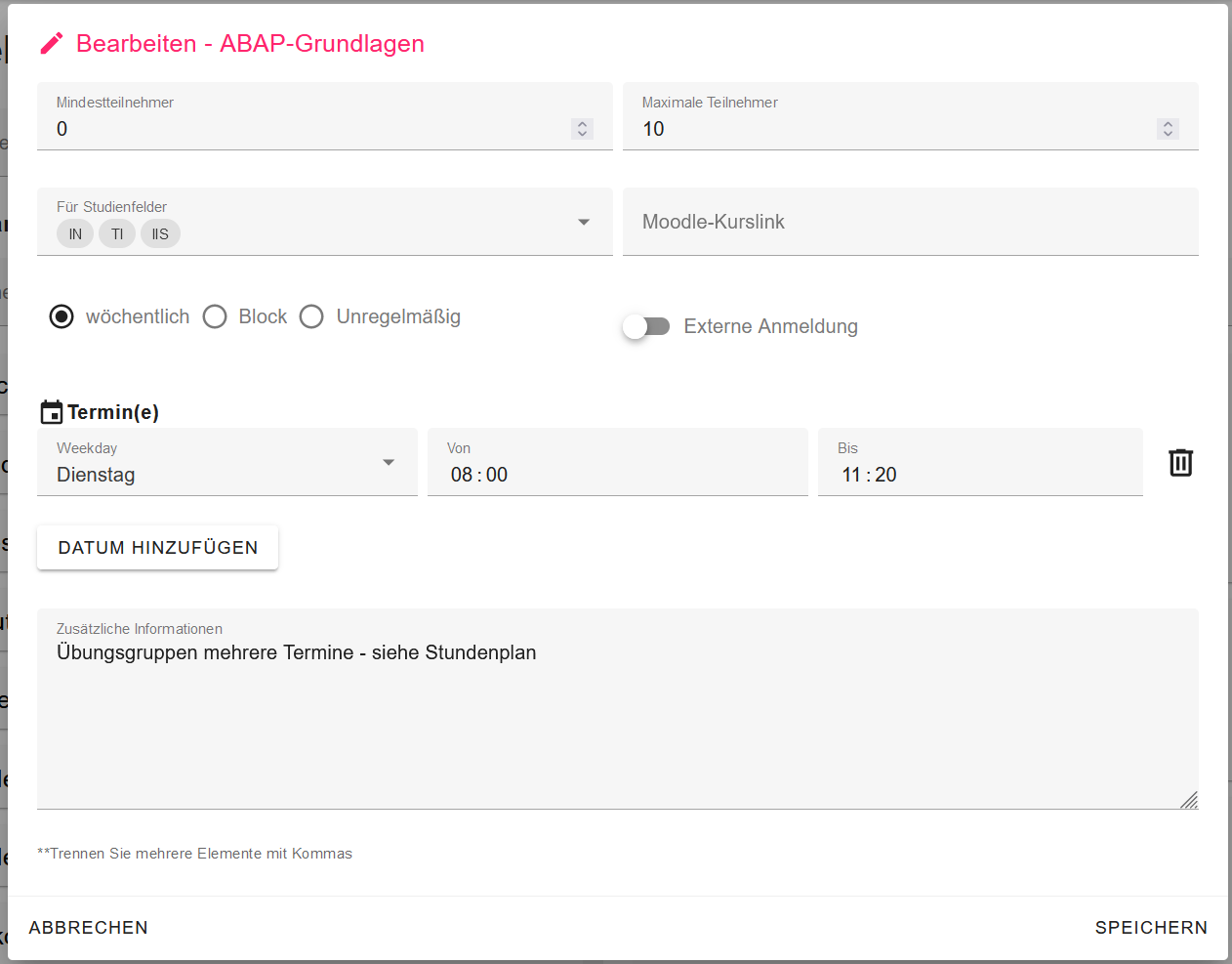Image resolution: width=1232 pixels, height=964 pixels.
Task: Click into the Moodle-Kurslink field
Action: click(x=910, y=223)
